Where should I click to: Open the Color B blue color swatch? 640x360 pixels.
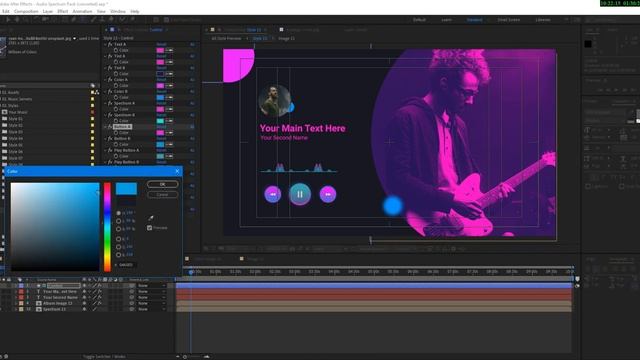pos(160,98)
